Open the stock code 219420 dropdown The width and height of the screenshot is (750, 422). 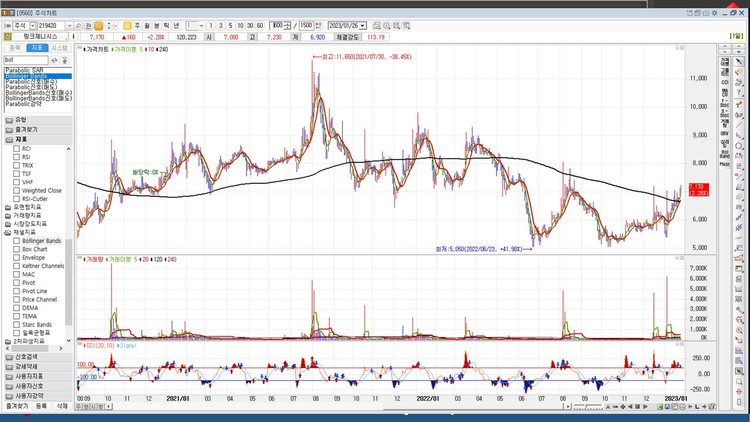point(69,25)
